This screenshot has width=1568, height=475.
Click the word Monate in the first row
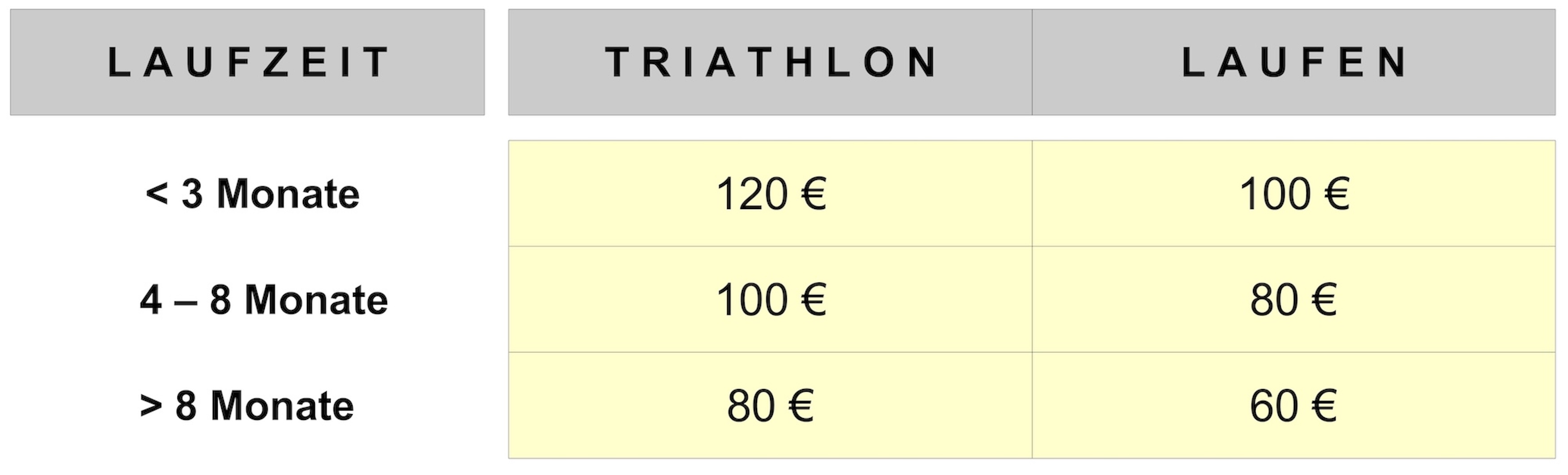tap(289, 194)
